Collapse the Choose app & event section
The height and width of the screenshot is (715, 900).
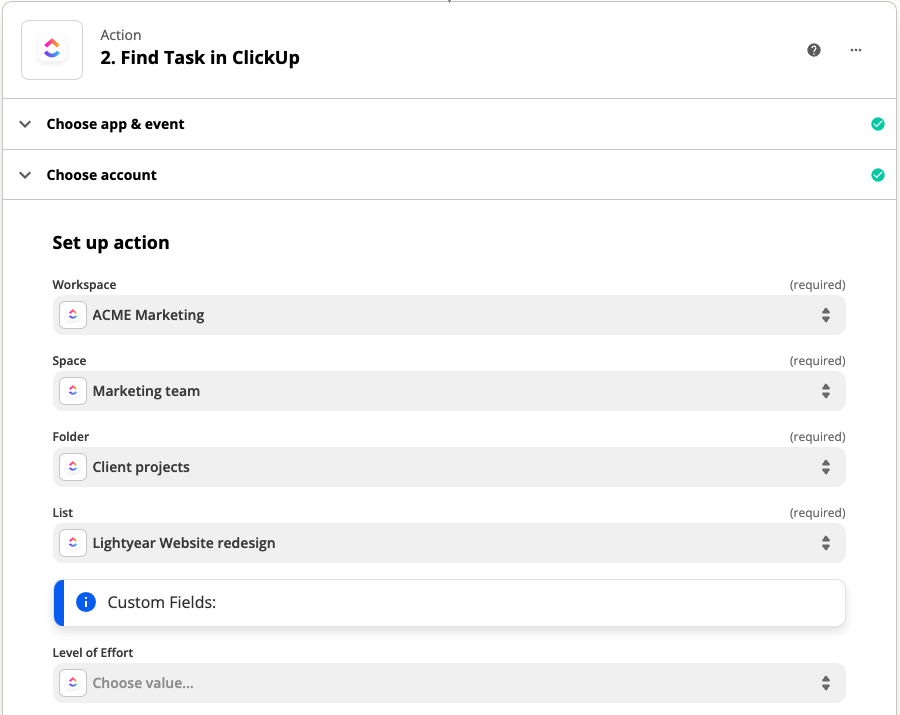point(26,124)
